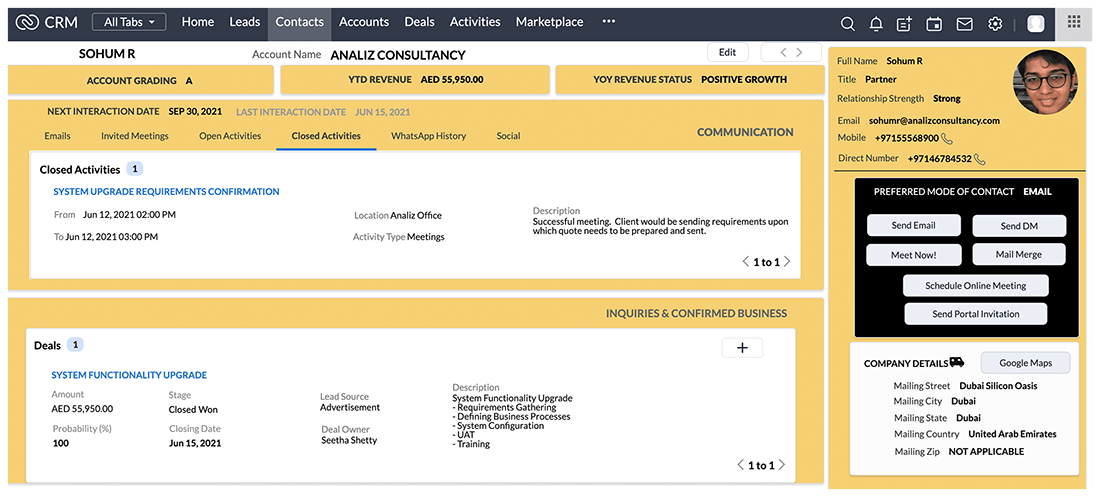Click the Send DM button
Image resolution: width=1100 pixels, height=497 pixels.
click(1019, 226)
